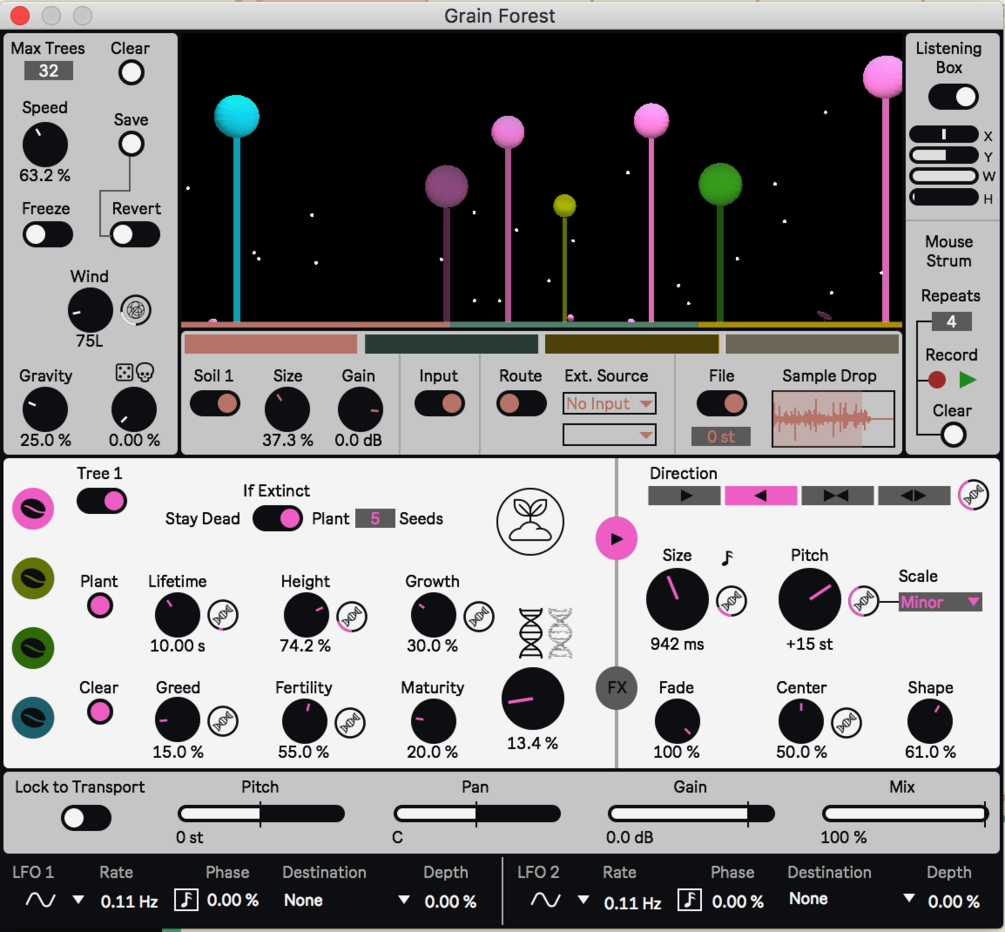The width and height of the screenshot is (1005, 932).
Task: Click the Direction DNA randomization icon
Action: [973, 495]
